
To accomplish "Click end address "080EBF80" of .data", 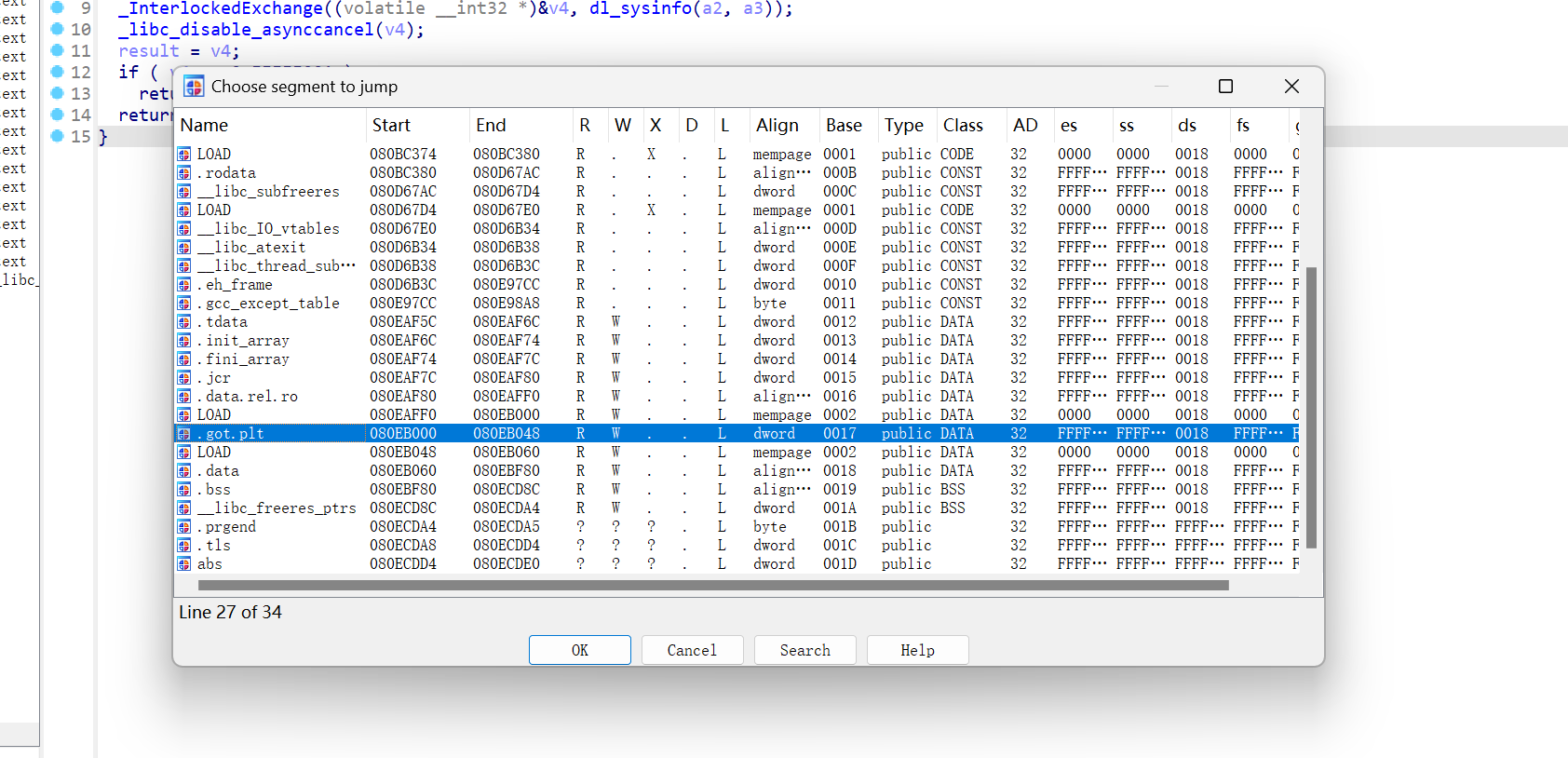I will coord(507,471).
